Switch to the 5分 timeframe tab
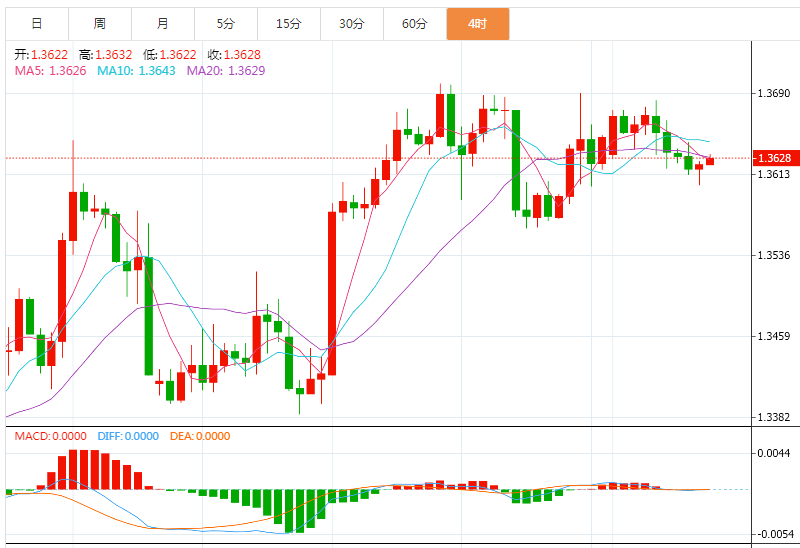The image size is (800, 548). coord(226,23)
